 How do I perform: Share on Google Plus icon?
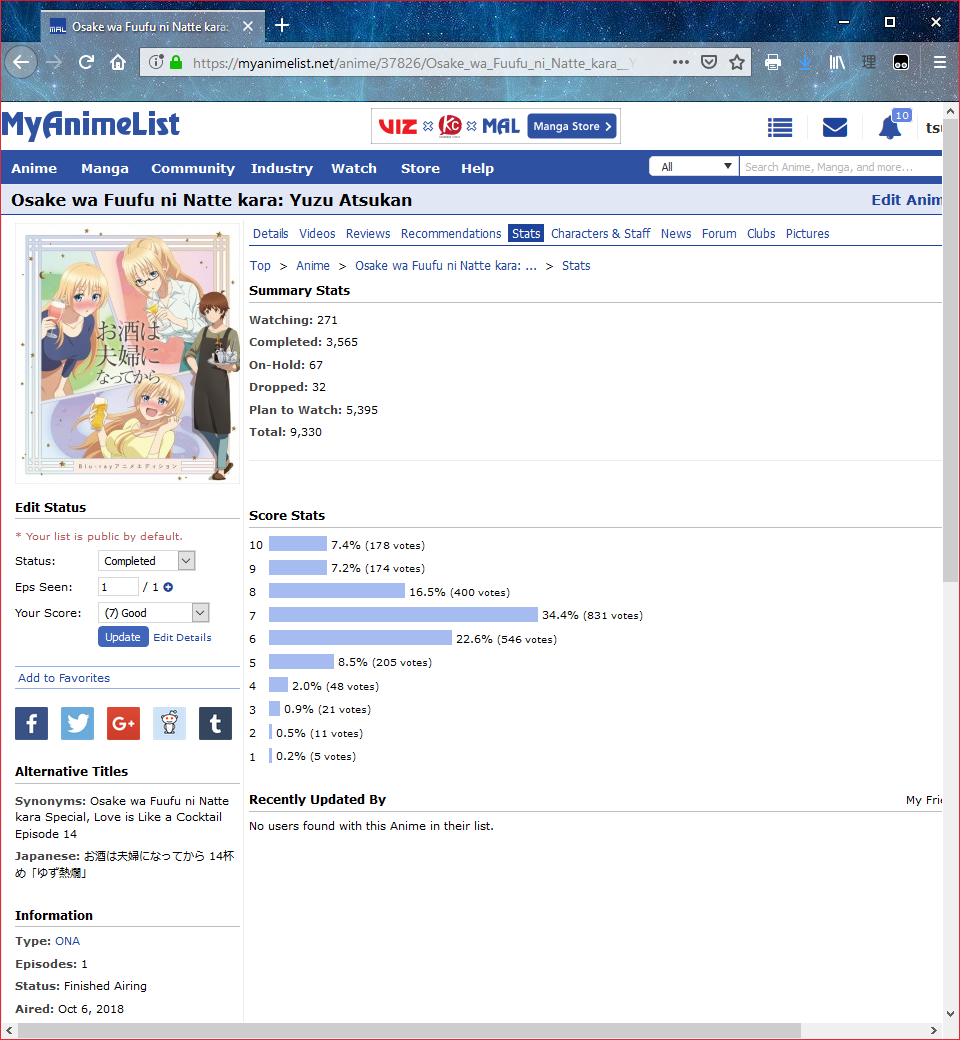tap(123, 723)
